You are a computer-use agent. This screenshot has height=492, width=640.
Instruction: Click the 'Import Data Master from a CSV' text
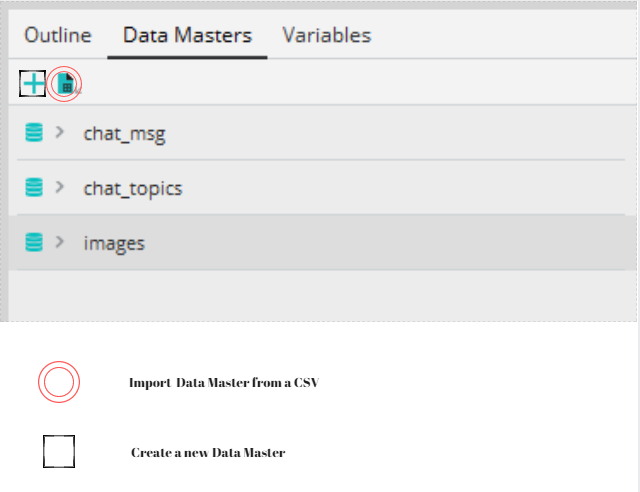coord(223,383)
